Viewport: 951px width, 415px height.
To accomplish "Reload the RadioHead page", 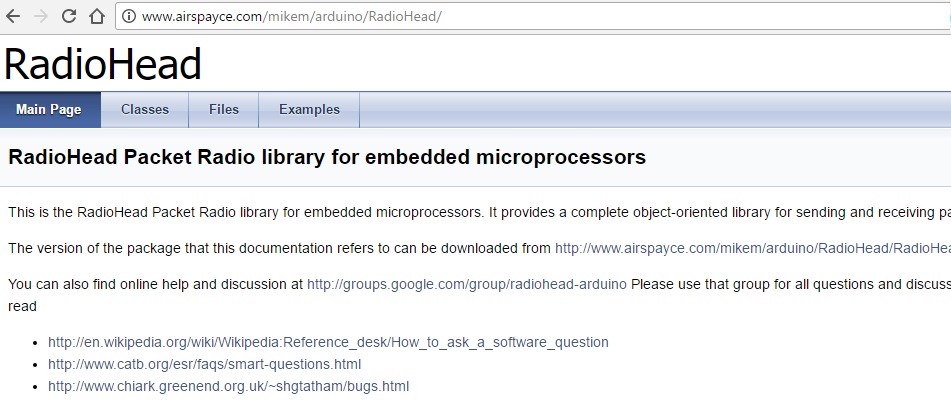I will 69,17.
